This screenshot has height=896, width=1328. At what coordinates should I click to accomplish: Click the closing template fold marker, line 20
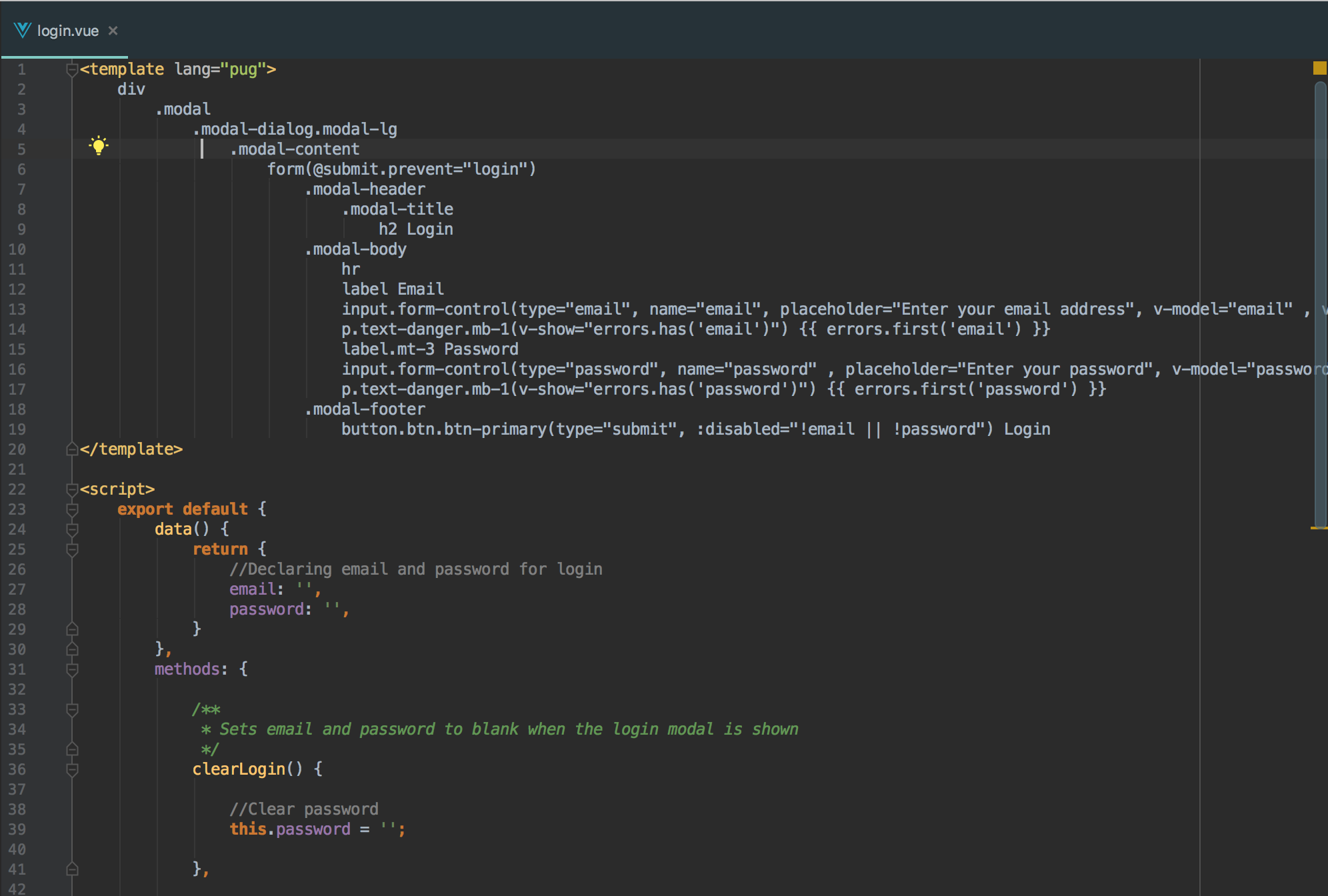point(72,449)
